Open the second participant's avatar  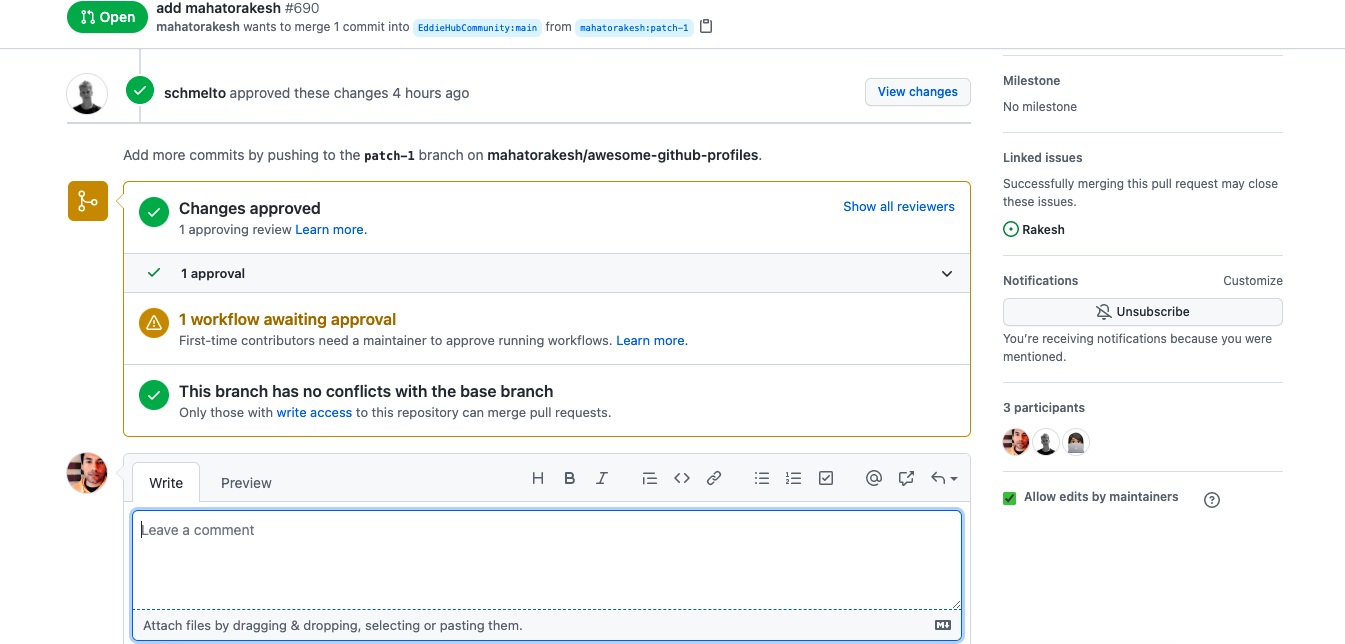[x=1046, y=442]
